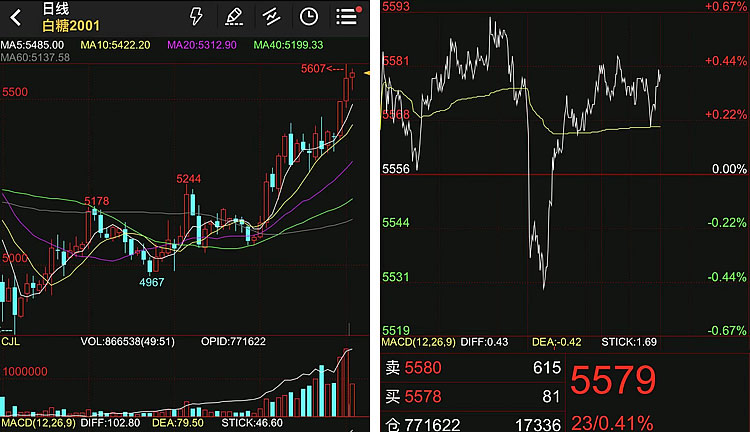750x432 pixels.
Task: Tap the 卖 5580 ask price row
Action: pyautogui.click(x=473, y=367)
